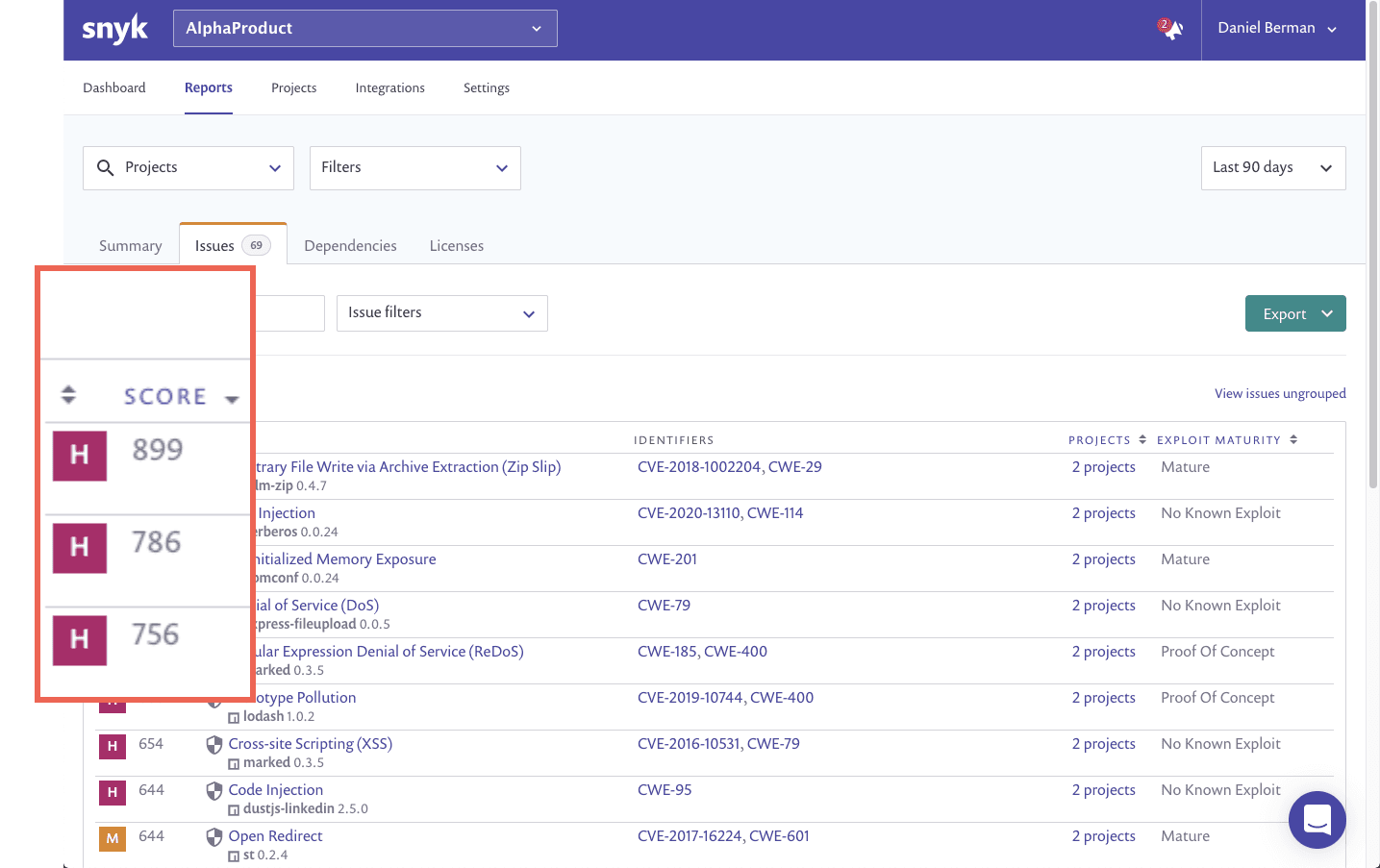The image size is (1380, 868).
Task: Sort by the Exploit Maturity column arrows
Action: [x=1293, y=439]
